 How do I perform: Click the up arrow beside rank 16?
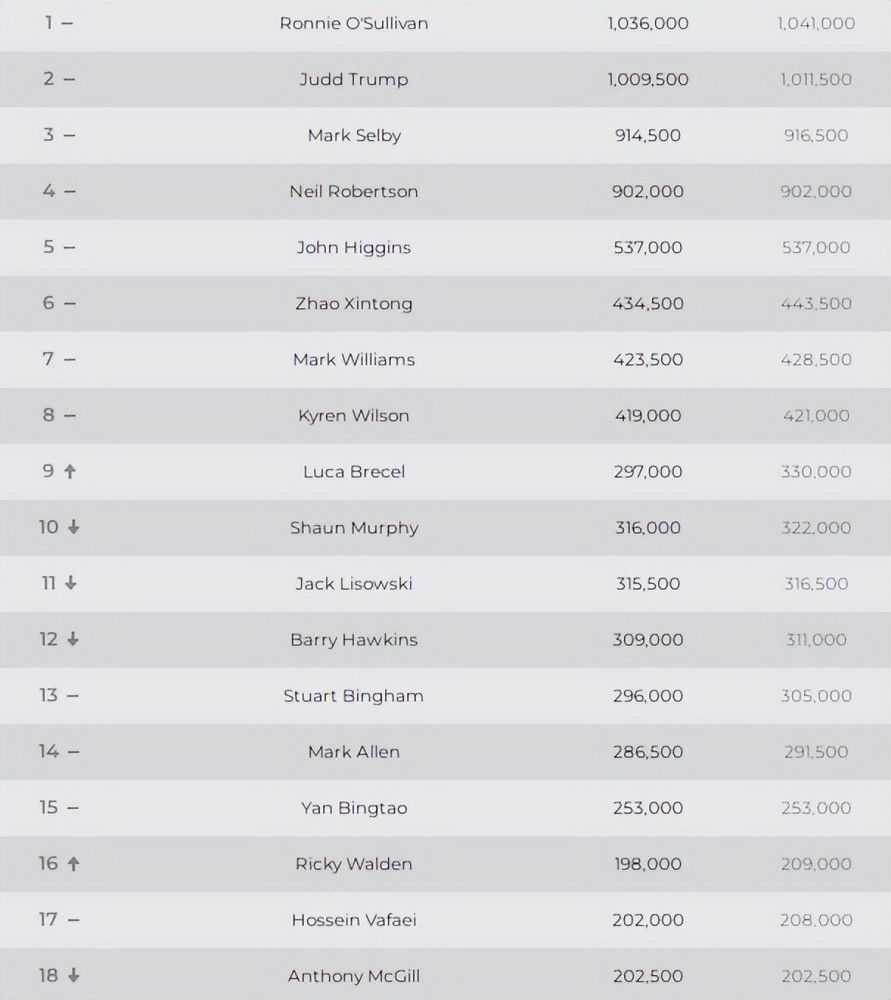[x=73, y=864]
